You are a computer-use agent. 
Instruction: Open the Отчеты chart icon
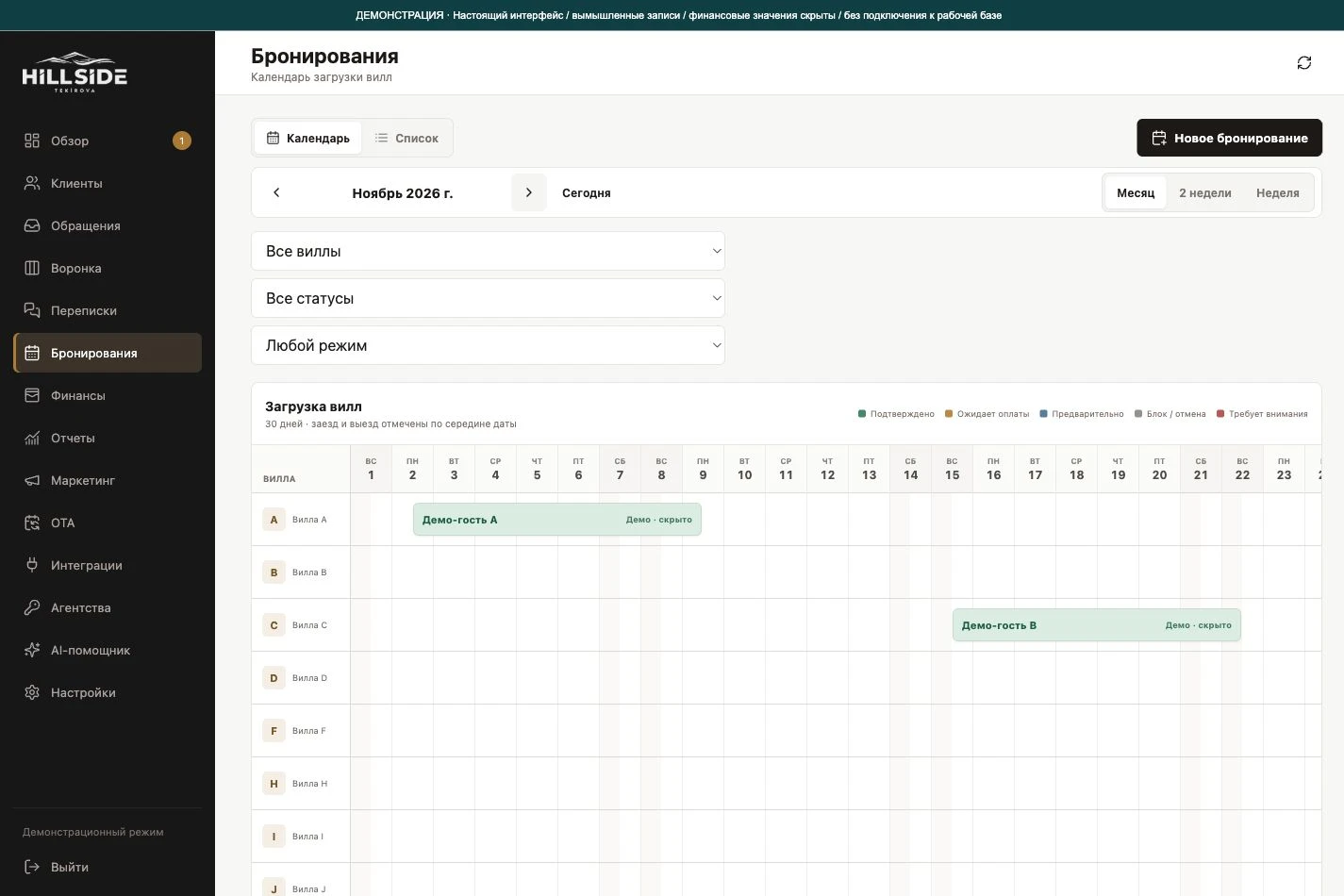click(32, 438)
